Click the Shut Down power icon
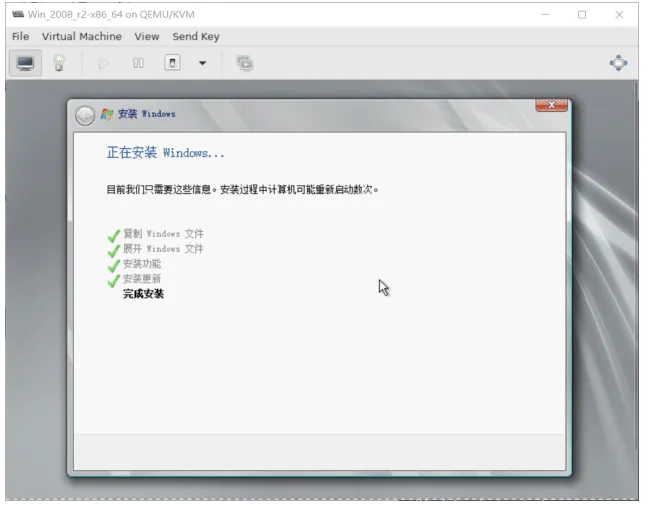 coord(172,63)
